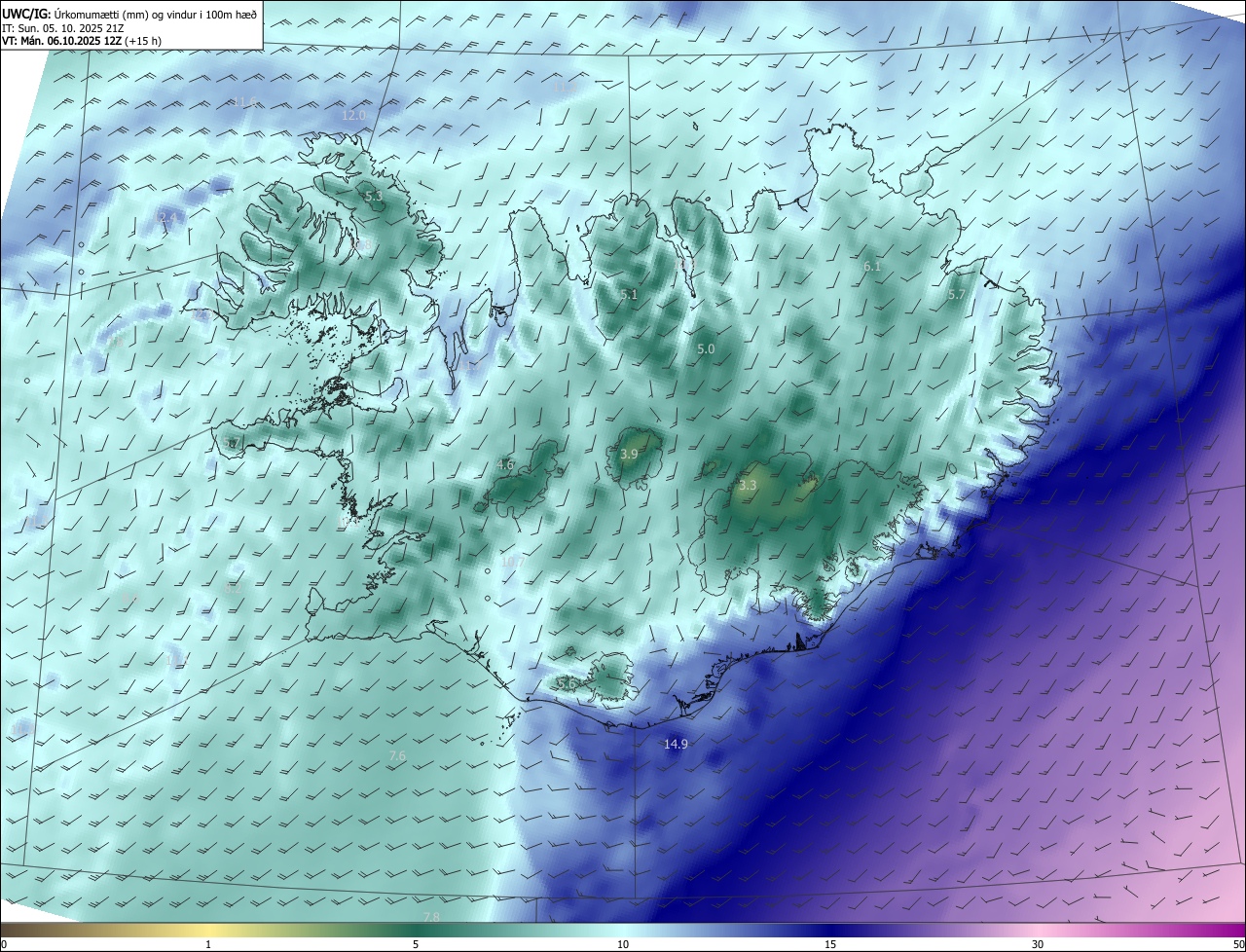Click the 3.9 value on the central glacier
Image resolution: width=1246 pixels, height=952 pixels.
(629, 454)
